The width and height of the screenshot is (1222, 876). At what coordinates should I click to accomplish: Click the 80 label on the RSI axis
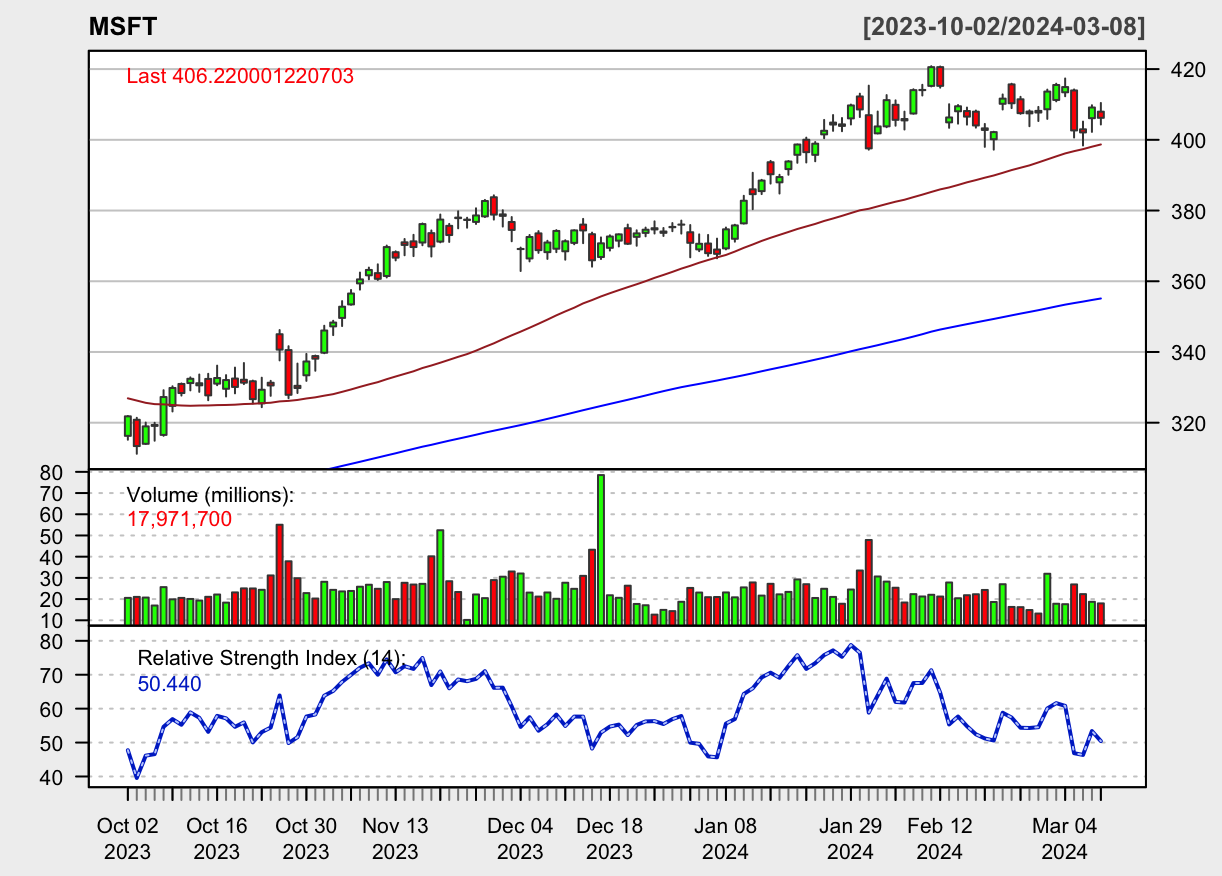point(53,641)
